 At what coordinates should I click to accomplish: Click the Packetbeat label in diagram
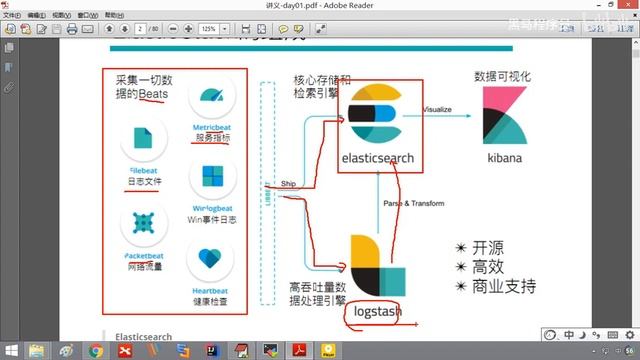[x=144, y=256]
